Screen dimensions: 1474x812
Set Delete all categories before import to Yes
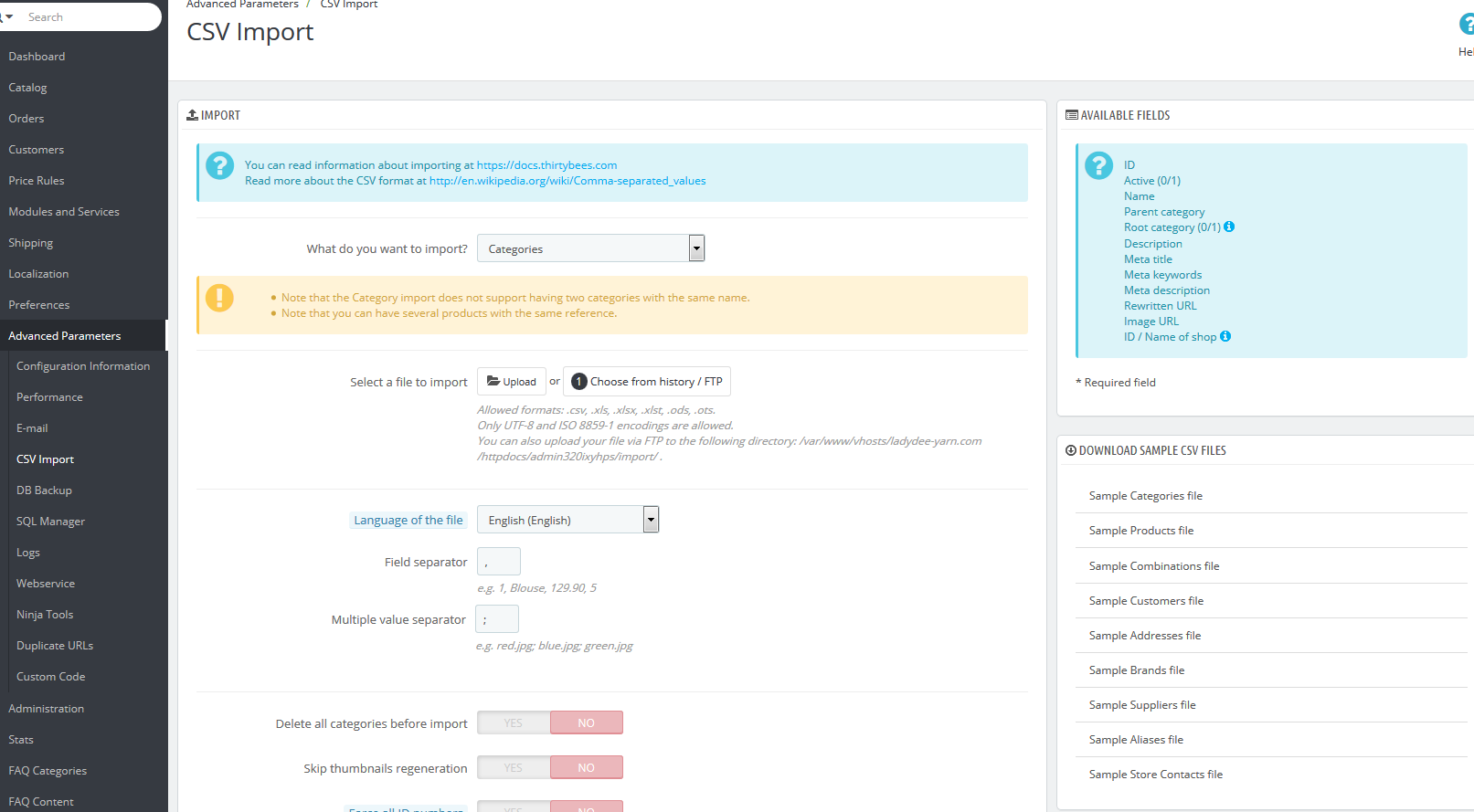point(514,723)
